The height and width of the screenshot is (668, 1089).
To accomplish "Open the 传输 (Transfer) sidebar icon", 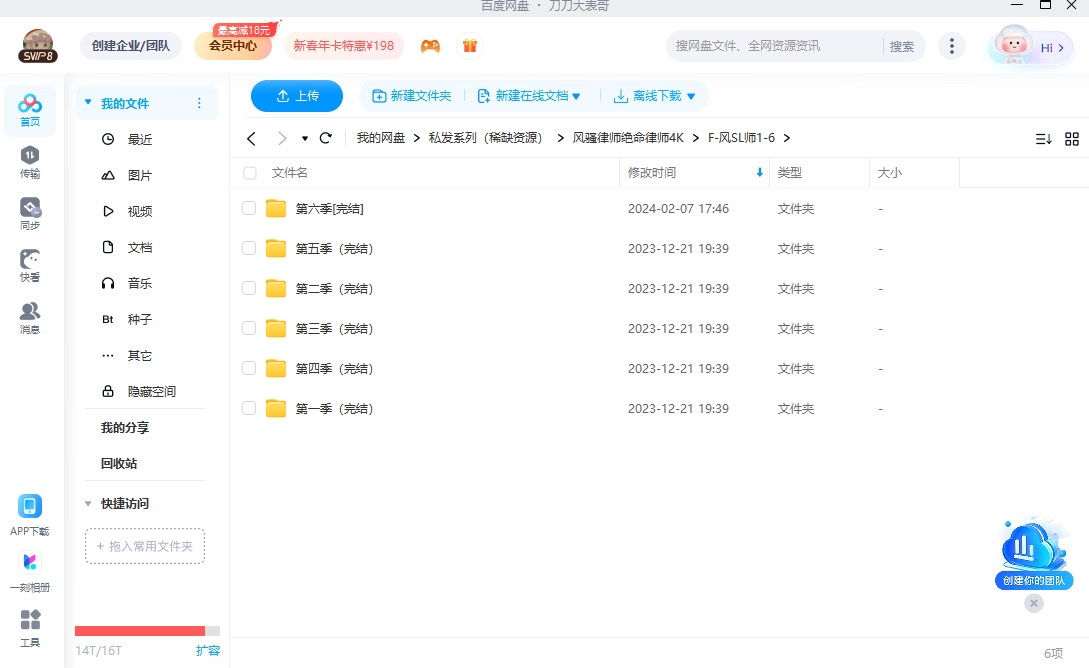I will (x=30, y=161).
